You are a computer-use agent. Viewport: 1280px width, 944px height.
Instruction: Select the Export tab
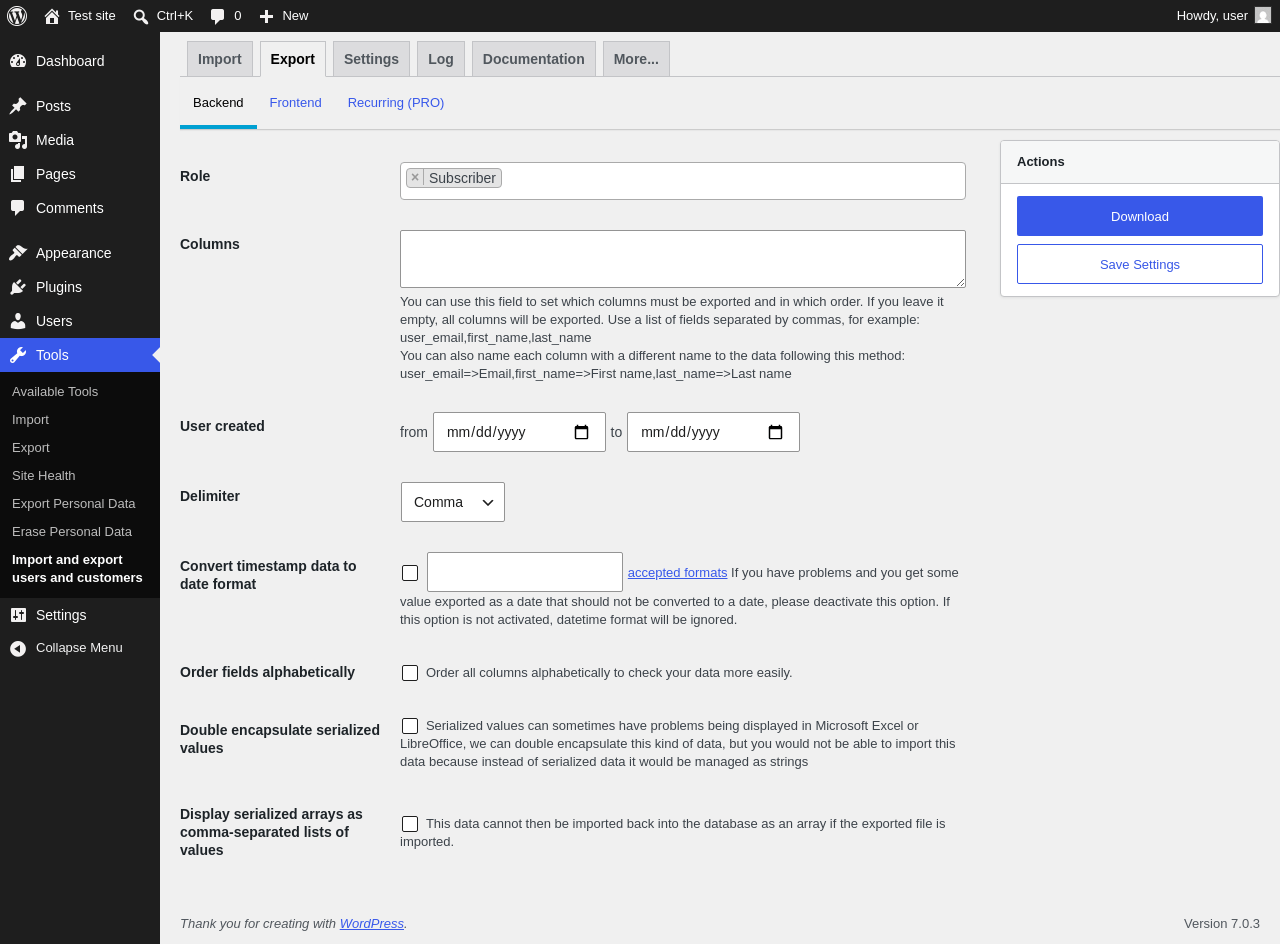coord(293,59)
